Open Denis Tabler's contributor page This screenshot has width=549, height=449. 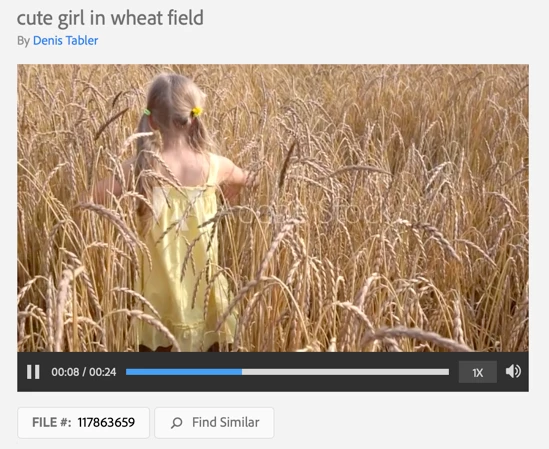65,41
